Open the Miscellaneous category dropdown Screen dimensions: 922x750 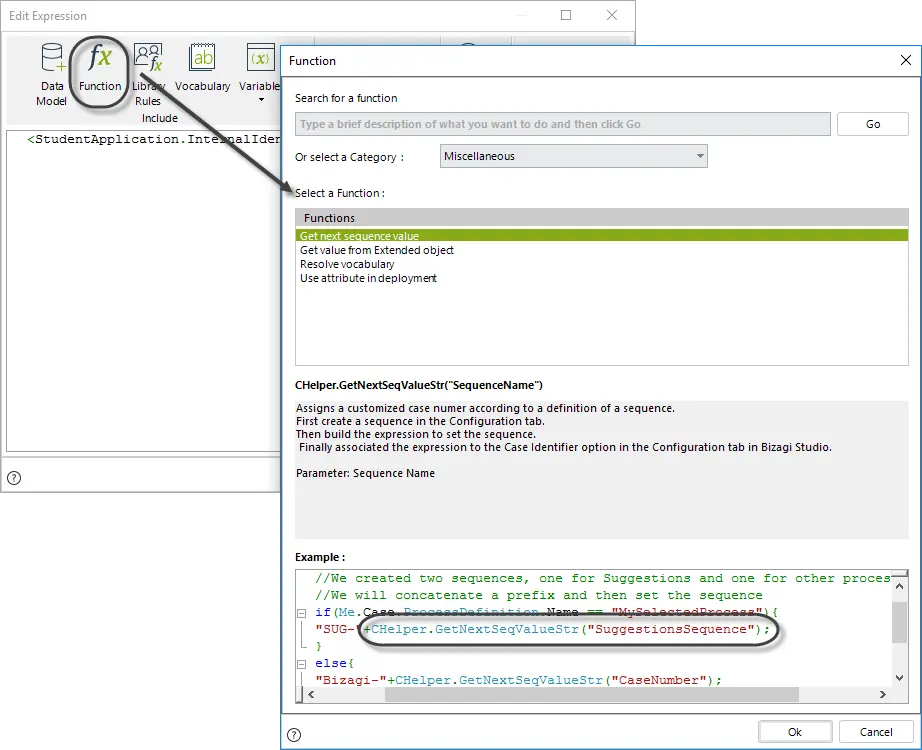coord(573,156)
